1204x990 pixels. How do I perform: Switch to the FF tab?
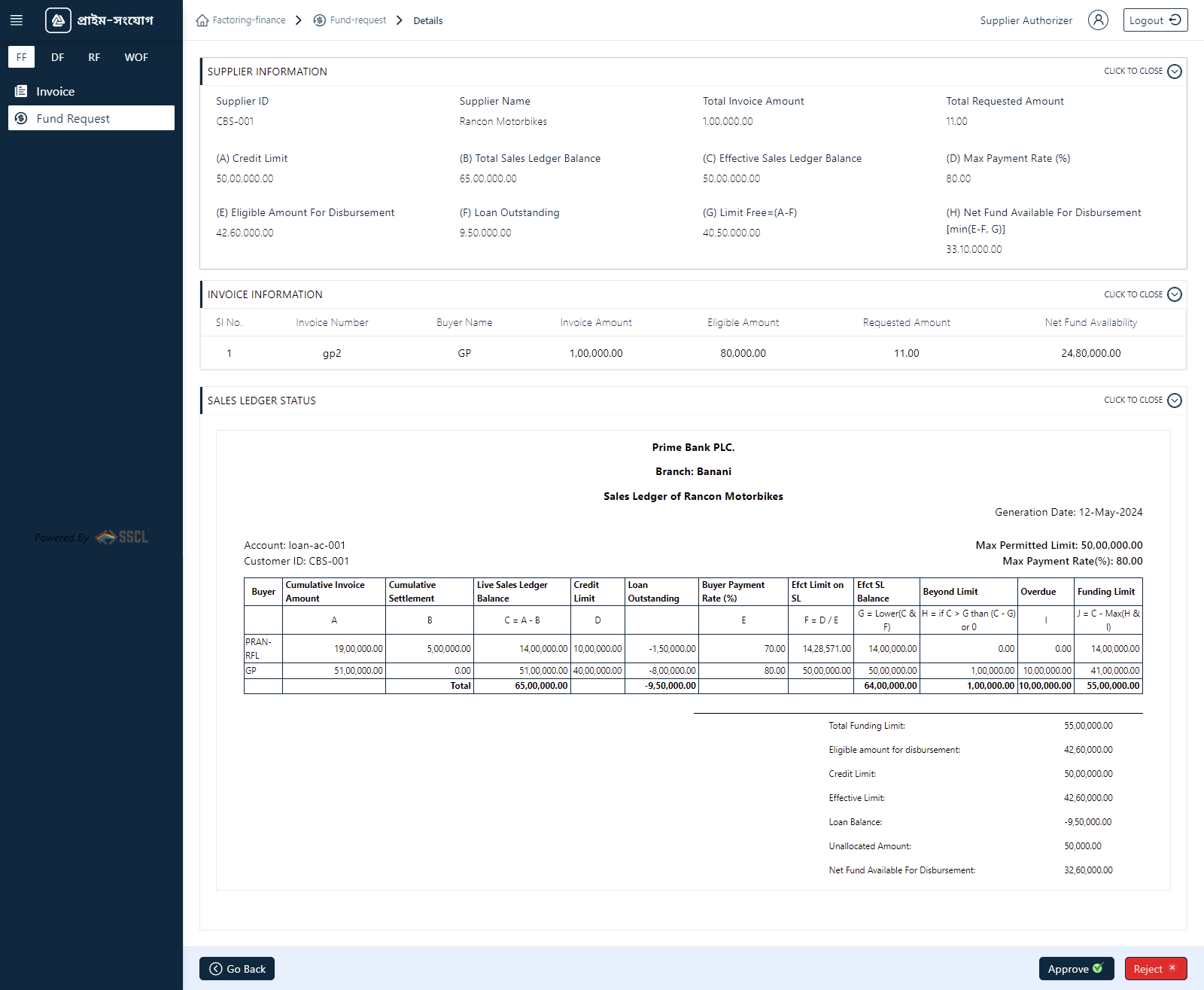pos(21,57)
